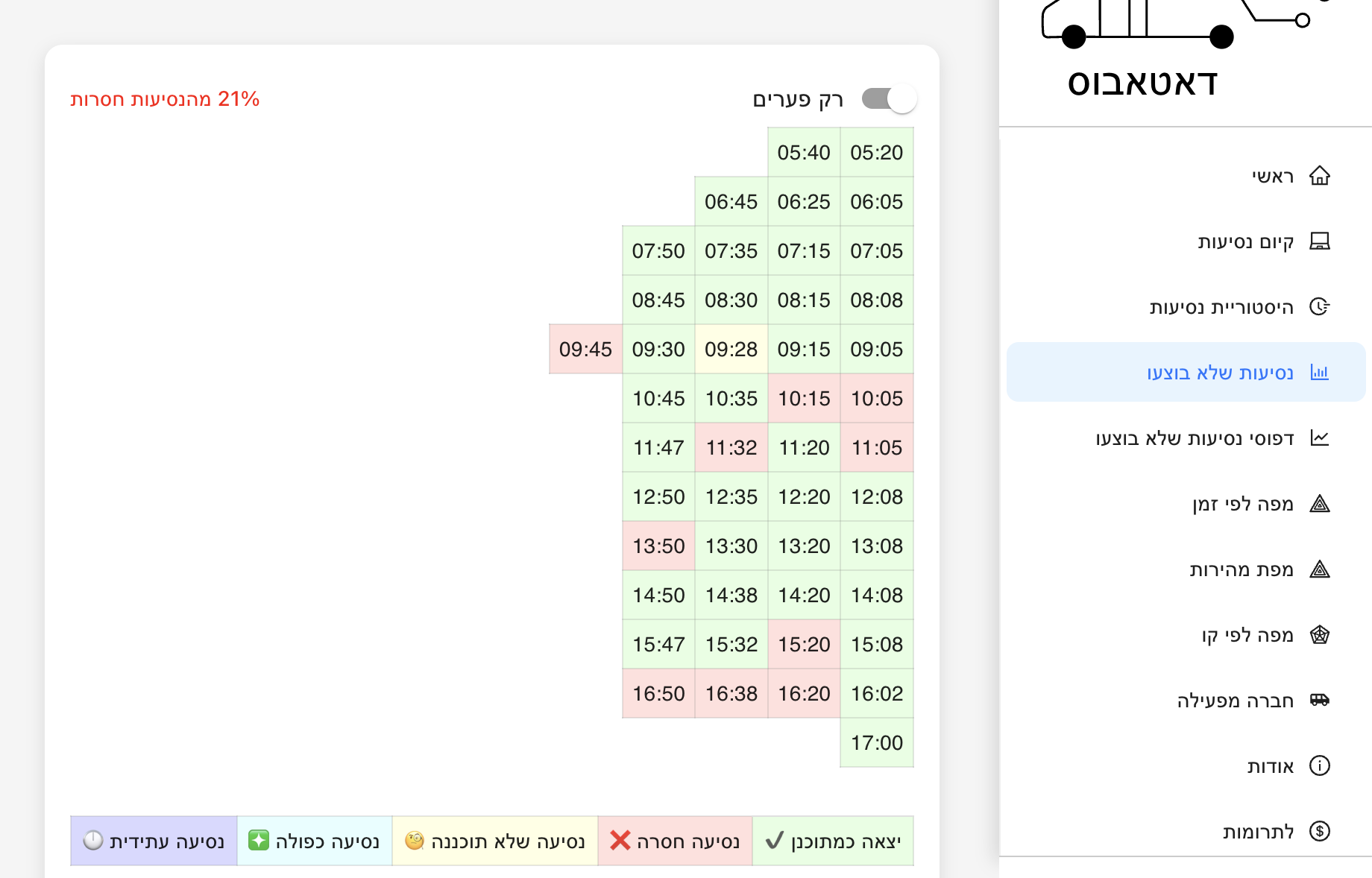Viewport: 1372px width, 878px height.
Task: Click the 05:20 trip cell
Action: coord(876,153)
